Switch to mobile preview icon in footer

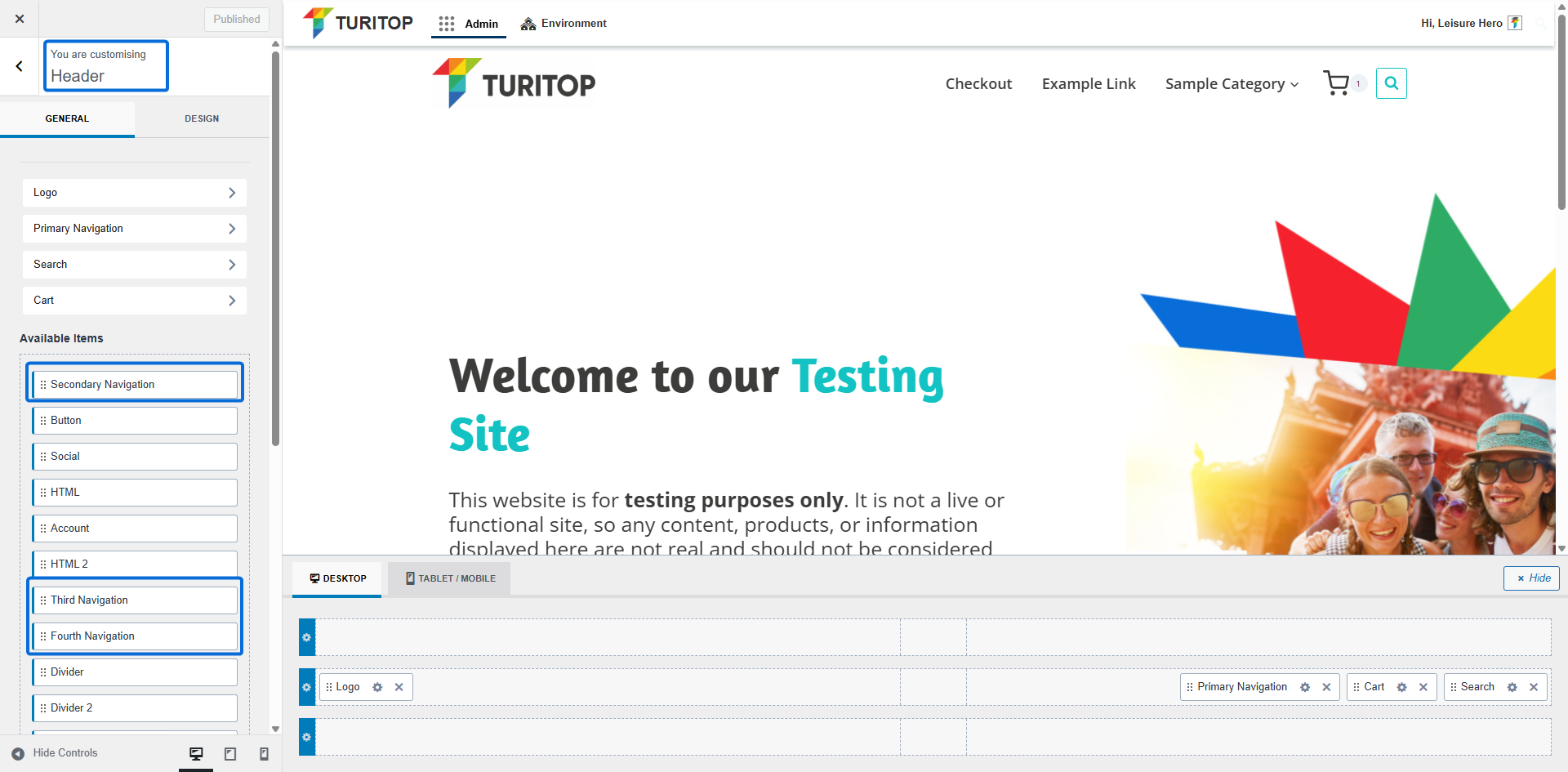tap(264, 754)
